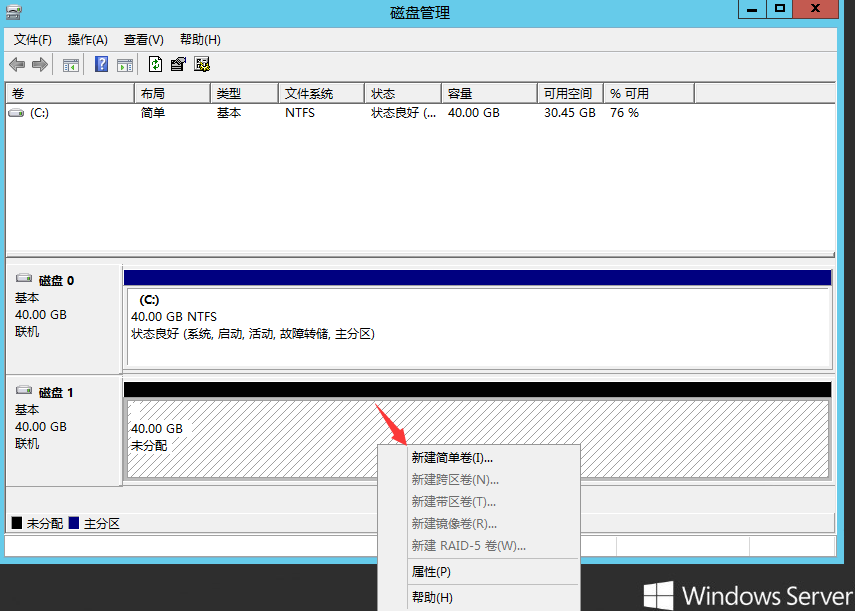Minimize the Disk Management window
This screenshot has width=855, height=611.
coord(752,9)
